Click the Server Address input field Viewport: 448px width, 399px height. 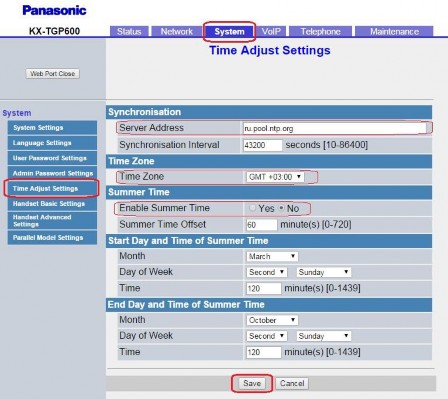tap(336, 128)
